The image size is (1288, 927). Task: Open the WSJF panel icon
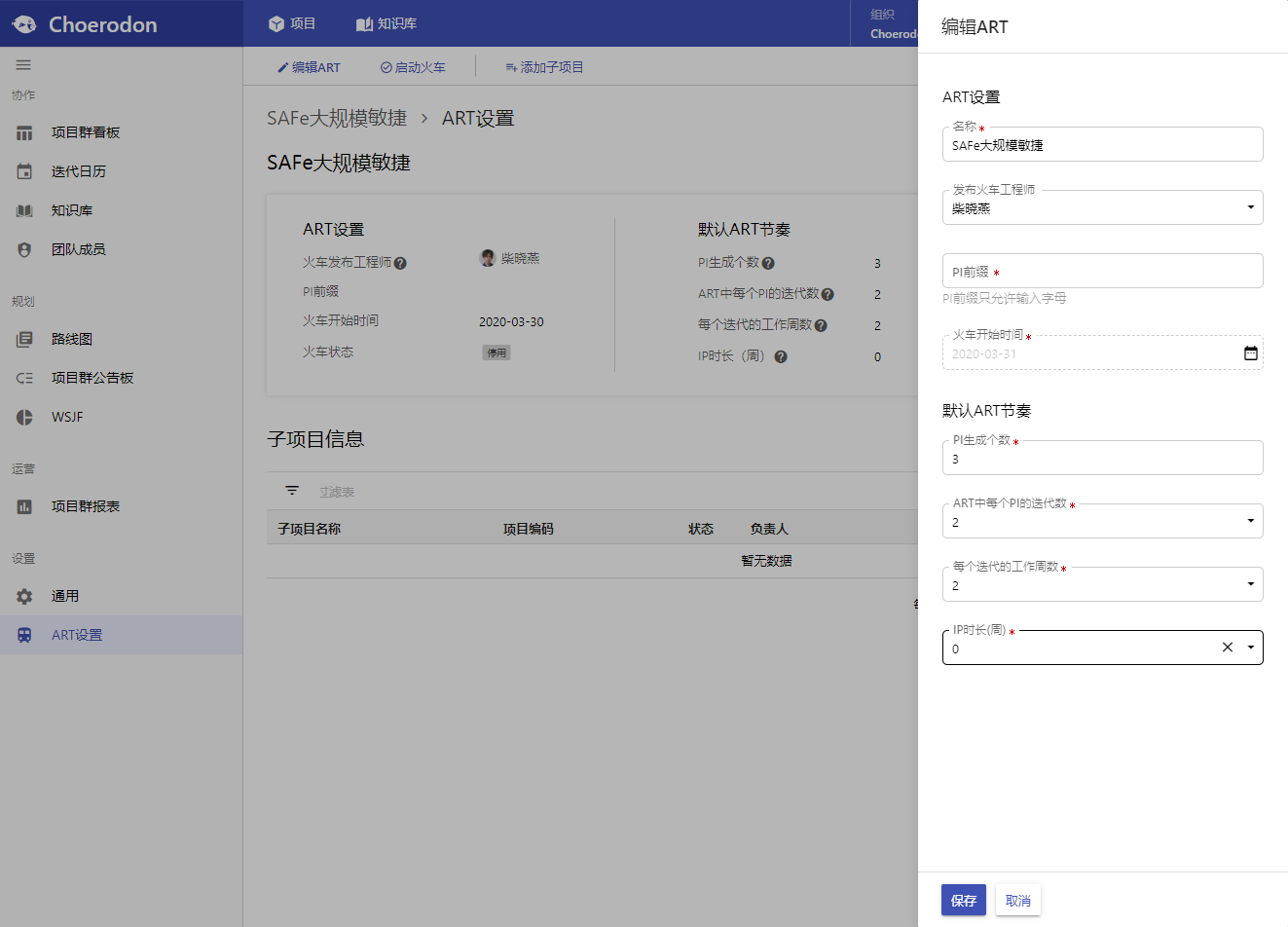click(x=23, y=417)
